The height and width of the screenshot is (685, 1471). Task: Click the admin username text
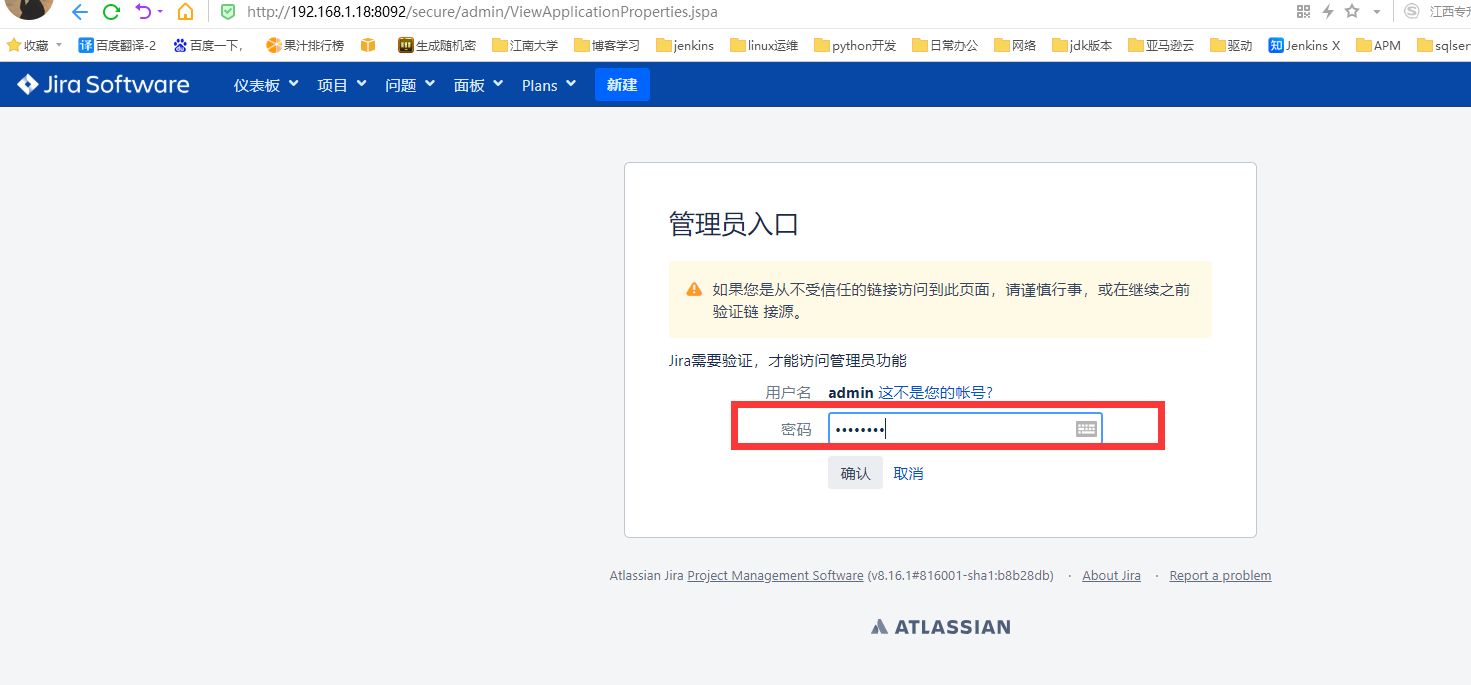pyautogui.click(x=851, y=393)
